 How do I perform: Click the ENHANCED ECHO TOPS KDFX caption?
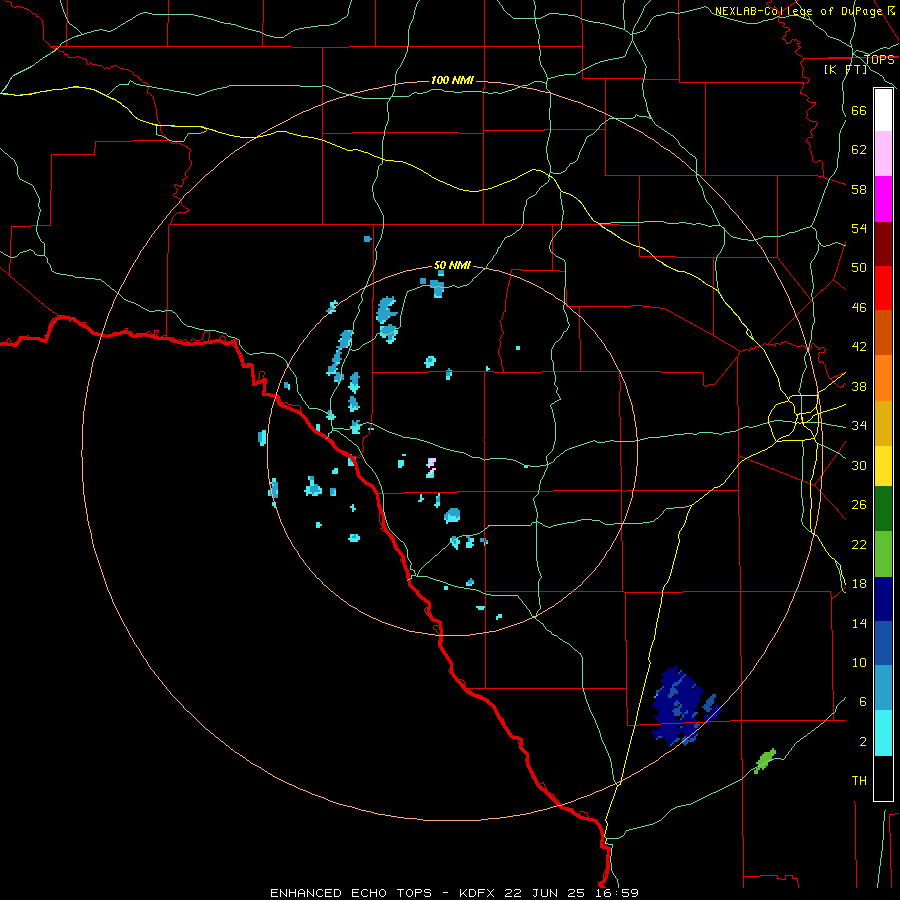point(454,893)
